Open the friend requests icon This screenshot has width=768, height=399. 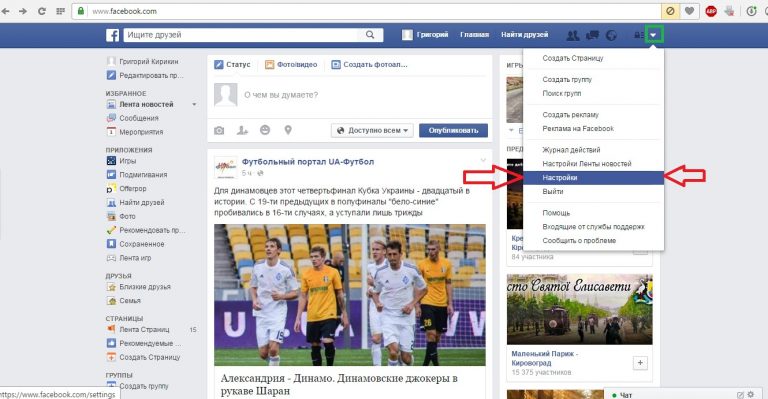(x=572, y=35)
